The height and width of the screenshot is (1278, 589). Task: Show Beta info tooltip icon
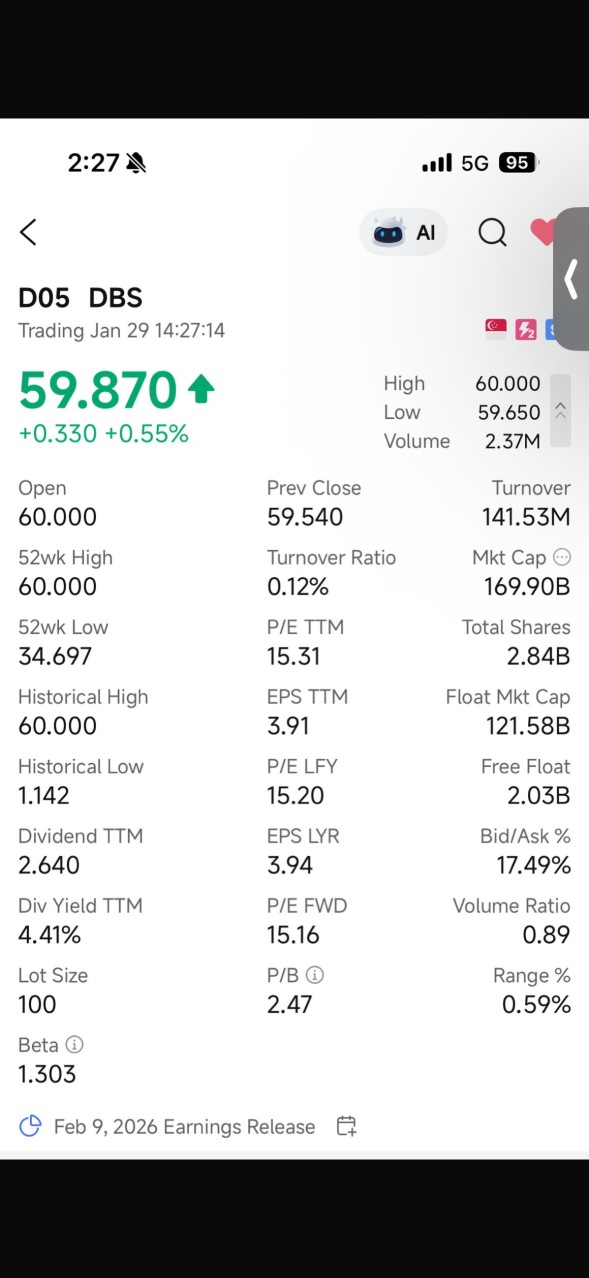(74, 1045)
